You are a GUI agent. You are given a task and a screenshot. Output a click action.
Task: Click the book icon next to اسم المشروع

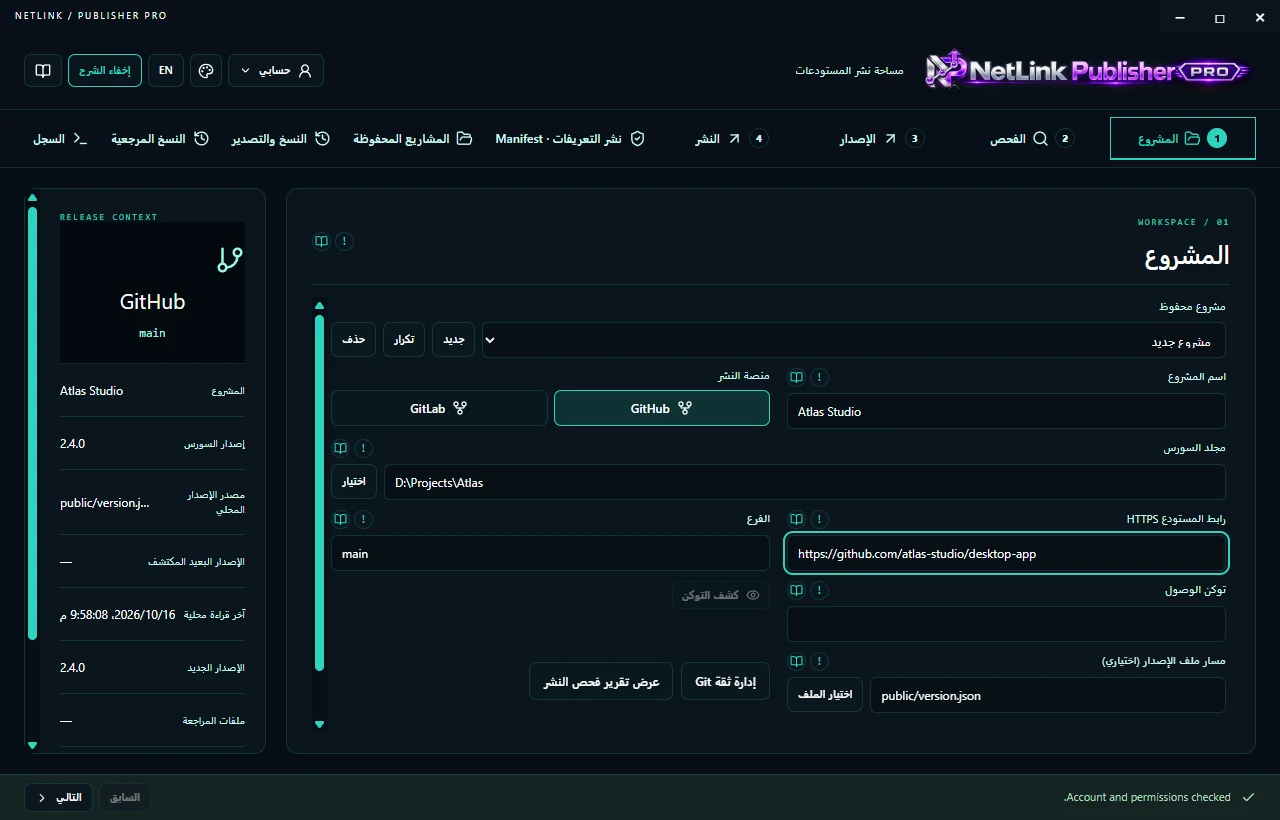[x=796, y=377]
